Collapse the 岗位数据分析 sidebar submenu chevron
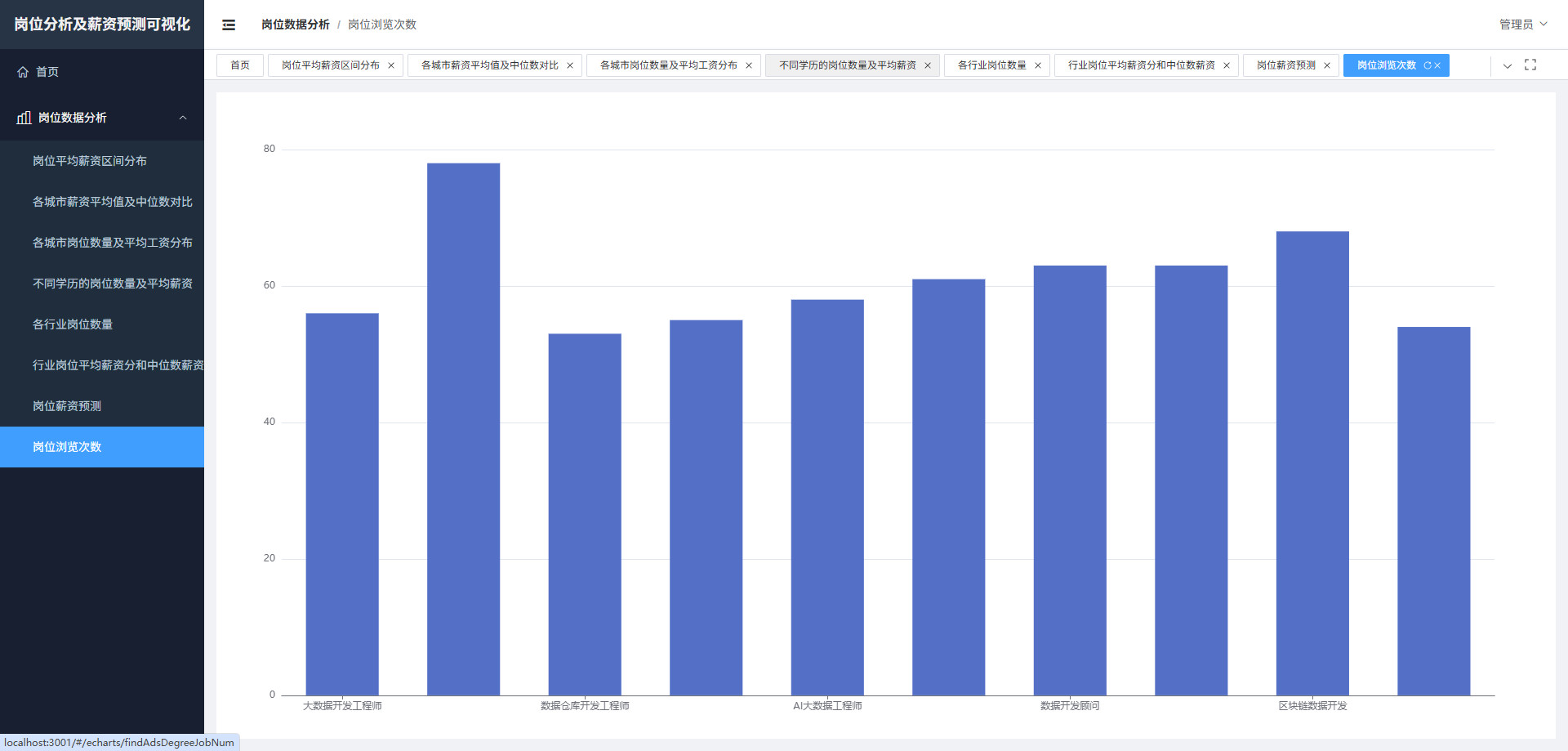The height and width of the screenshot is (751, 1568). pyautogui.click(x=183, y=118)
